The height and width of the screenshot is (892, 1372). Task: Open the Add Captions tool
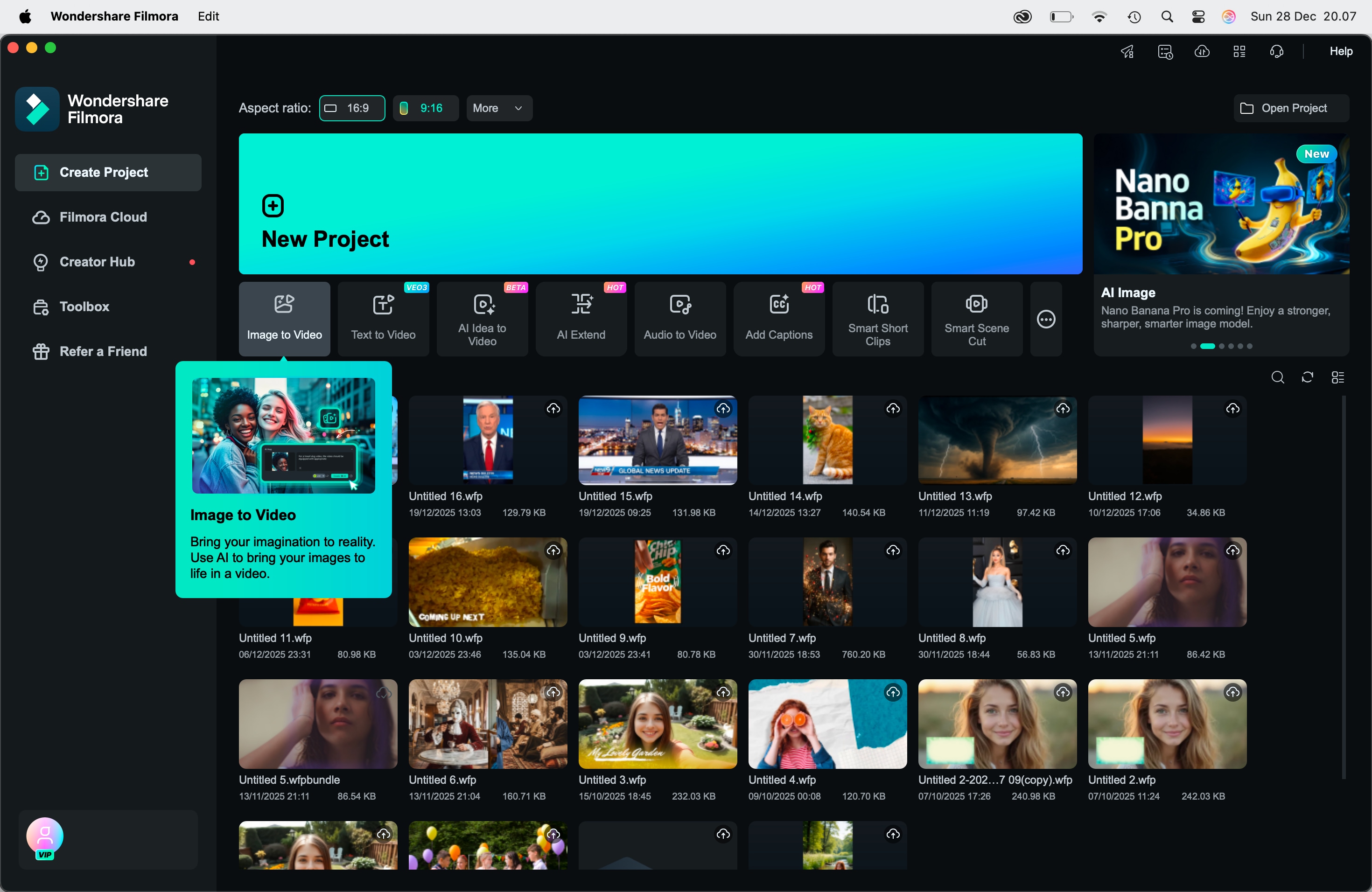click(778, 319)
